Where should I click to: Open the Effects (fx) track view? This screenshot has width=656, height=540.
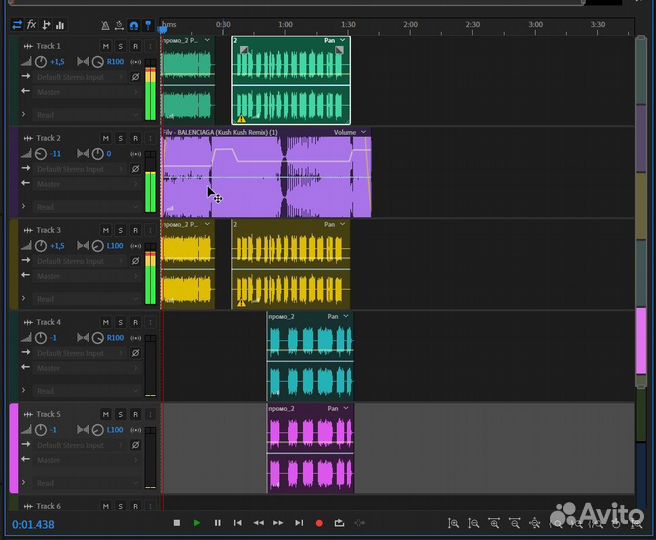(31, 24)
